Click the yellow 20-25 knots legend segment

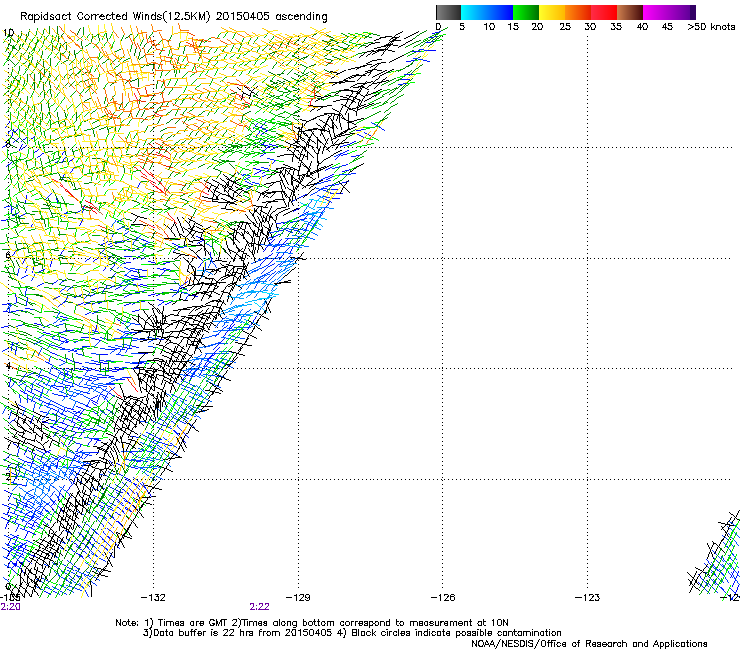pyautogui.click(x=552, y=12)
